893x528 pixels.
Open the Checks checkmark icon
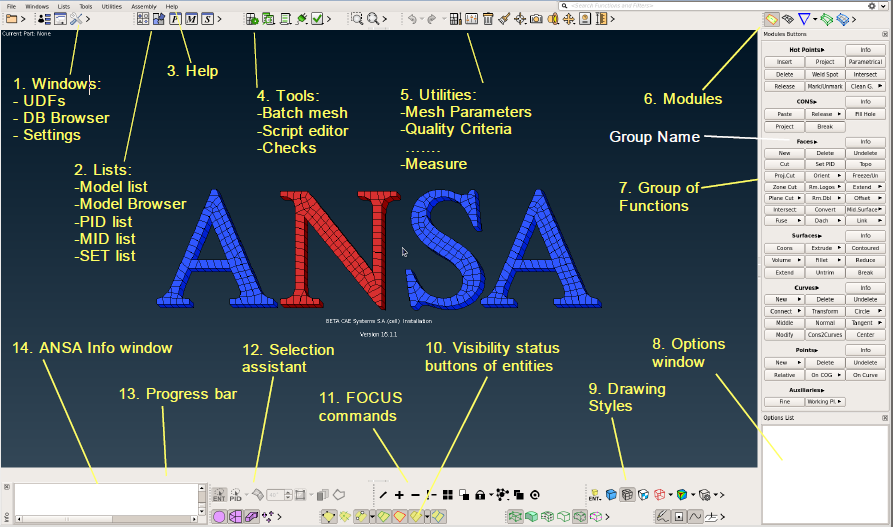317,19
